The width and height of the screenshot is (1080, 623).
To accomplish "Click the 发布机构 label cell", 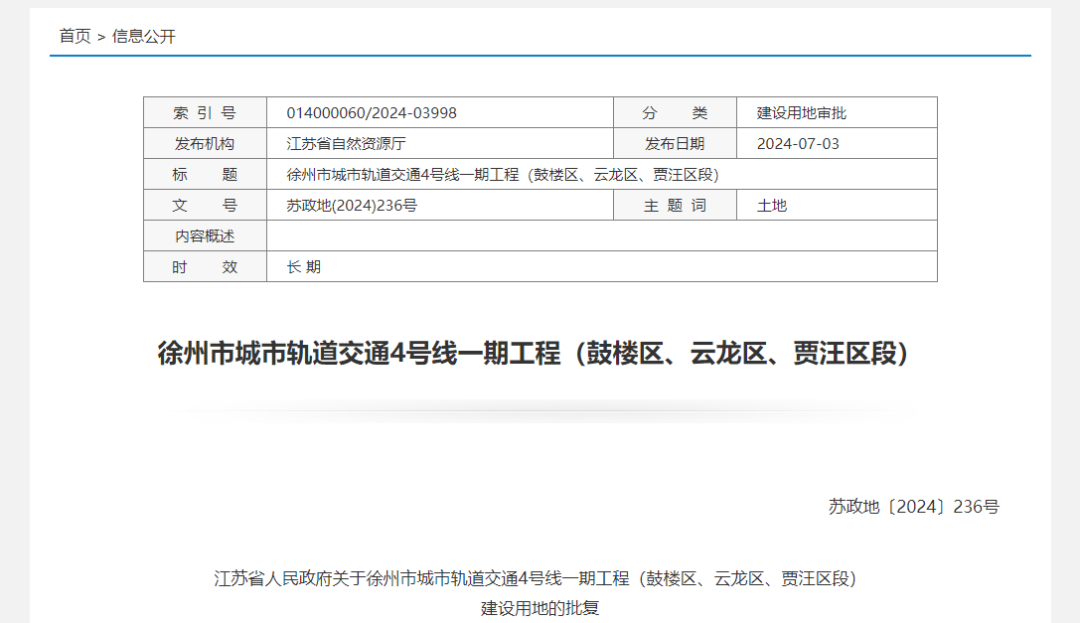I will pyautogui.click(x=205, y=144).
